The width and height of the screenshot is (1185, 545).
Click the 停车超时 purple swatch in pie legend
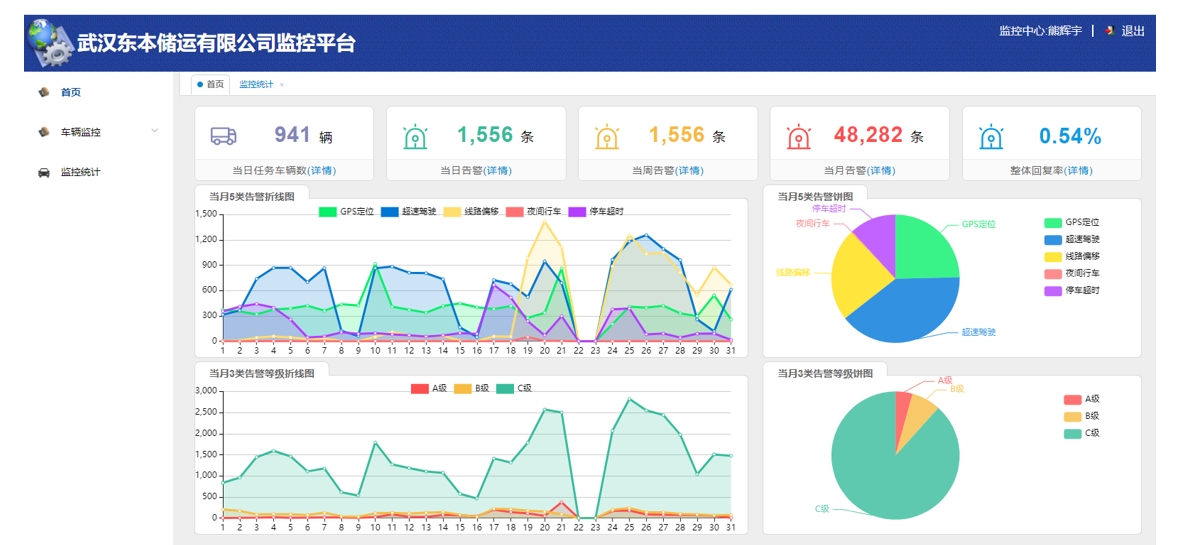(1053, 290)
